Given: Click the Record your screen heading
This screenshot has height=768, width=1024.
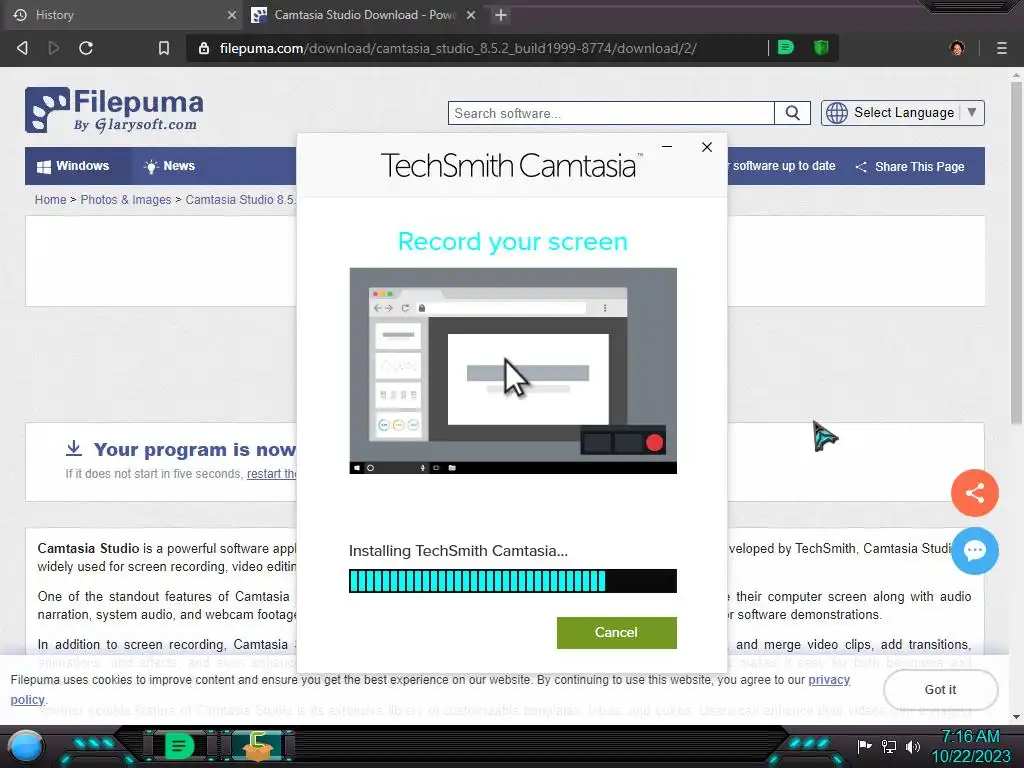Looking at the screenshot, I should pos(513,242).
